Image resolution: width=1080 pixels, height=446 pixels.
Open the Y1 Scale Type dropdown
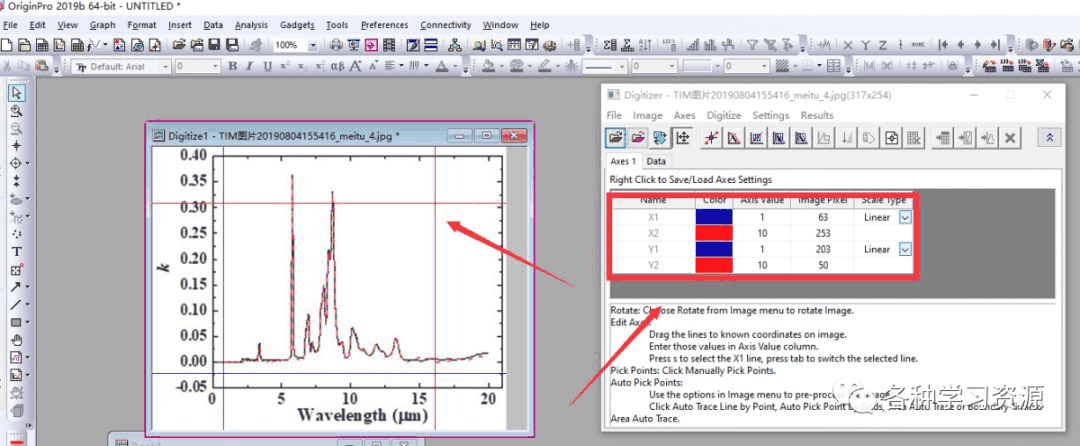(x=904, y=249)
